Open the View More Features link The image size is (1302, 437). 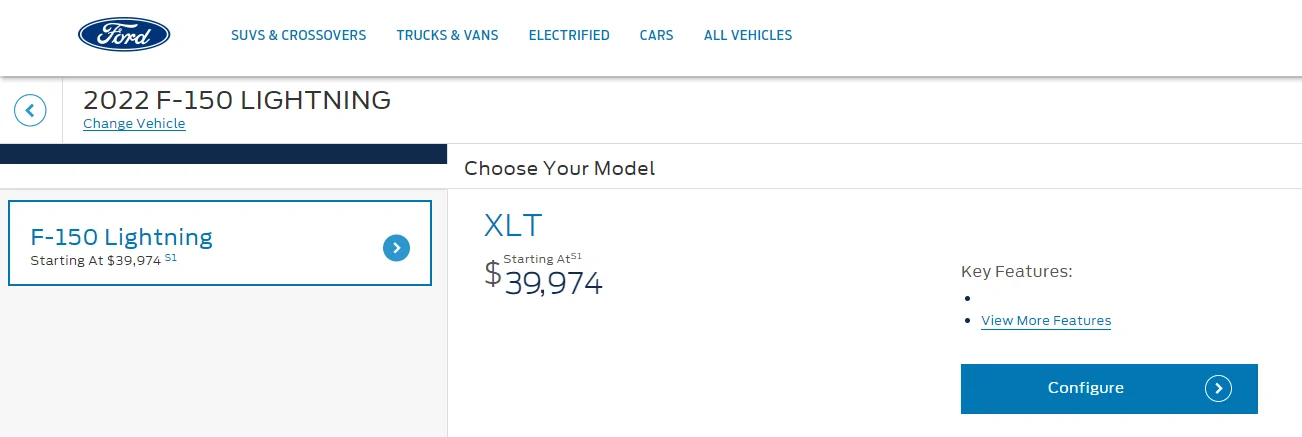click(1046, 321)
